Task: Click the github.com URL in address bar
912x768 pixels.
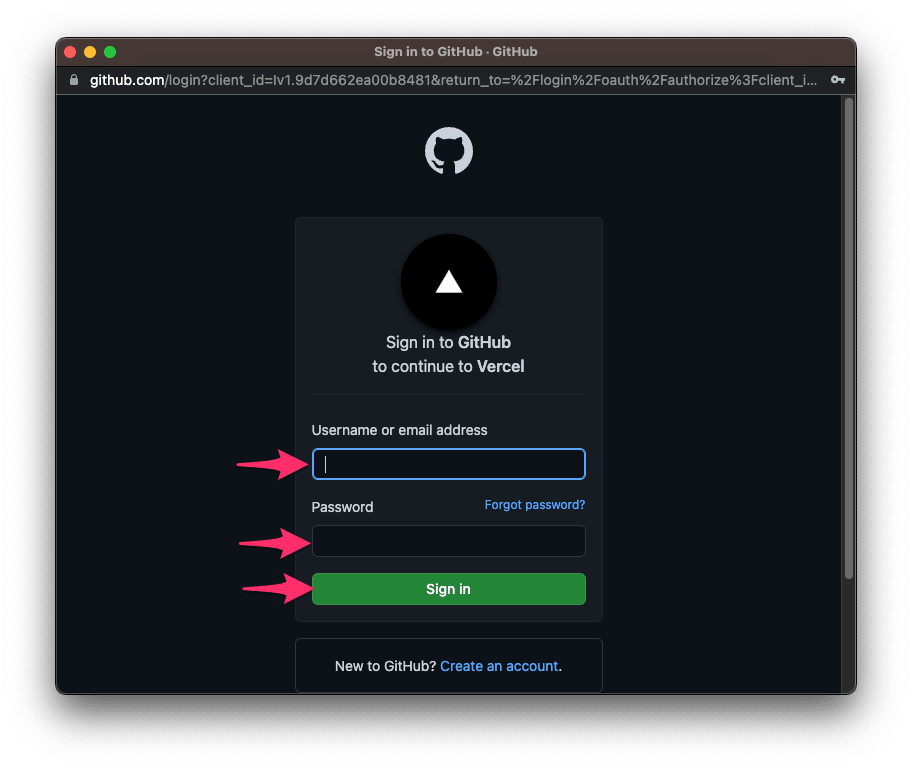Action: (x=453, y=80)
